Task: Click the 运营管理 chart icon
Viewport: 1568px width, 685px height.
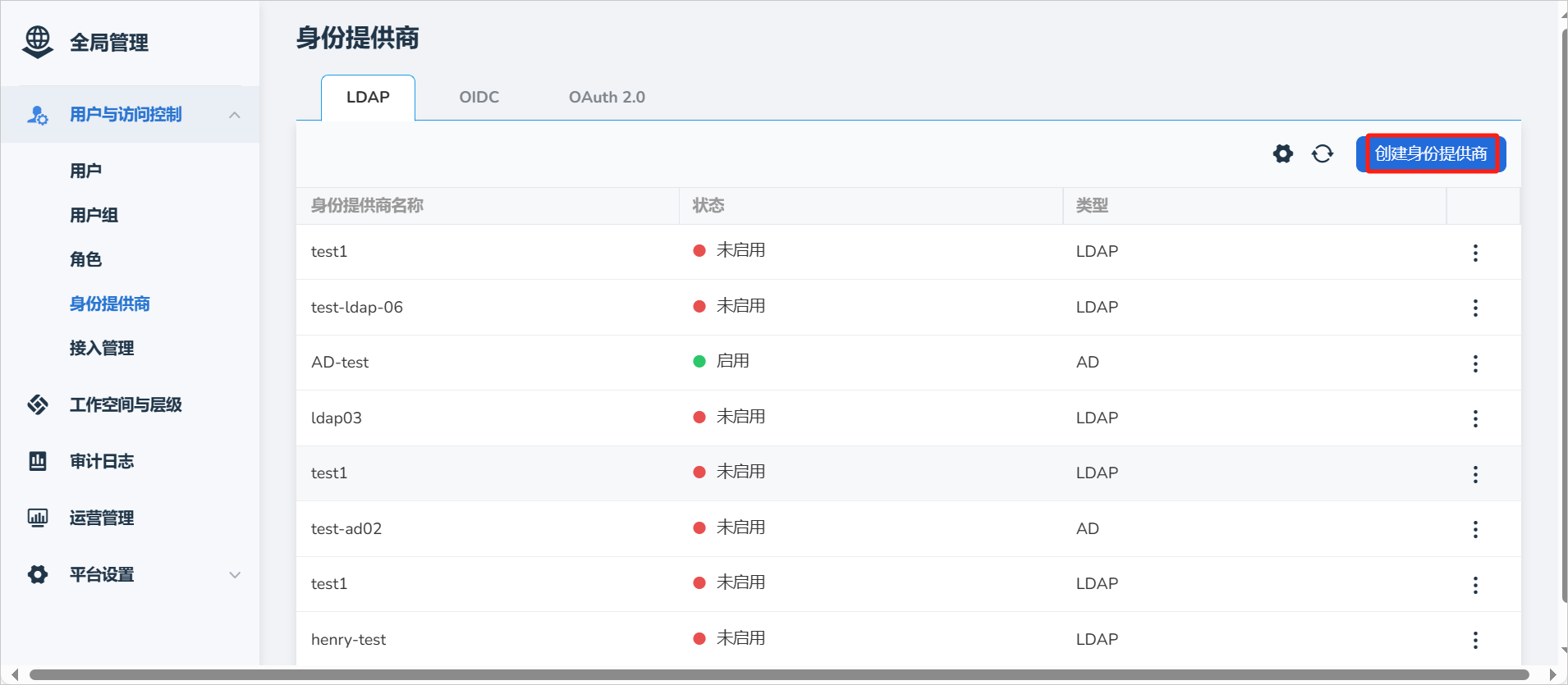Action: [x=38, y=518]
